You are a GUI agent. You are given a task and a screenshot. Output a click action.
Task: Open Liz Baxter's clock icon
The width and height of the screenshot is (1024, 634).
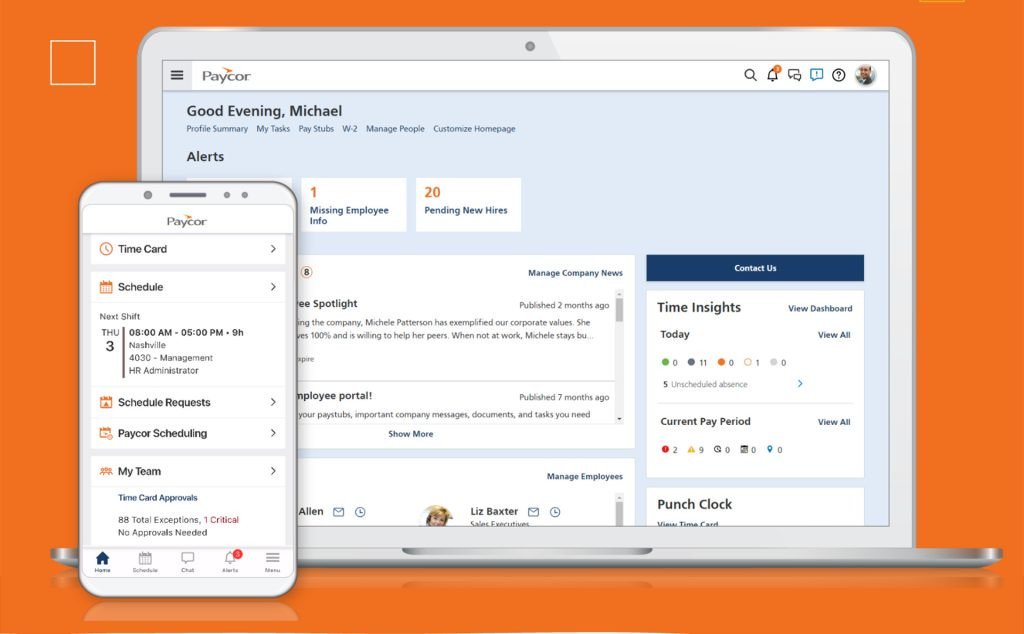pyautogui.click(x=555, y=512)
